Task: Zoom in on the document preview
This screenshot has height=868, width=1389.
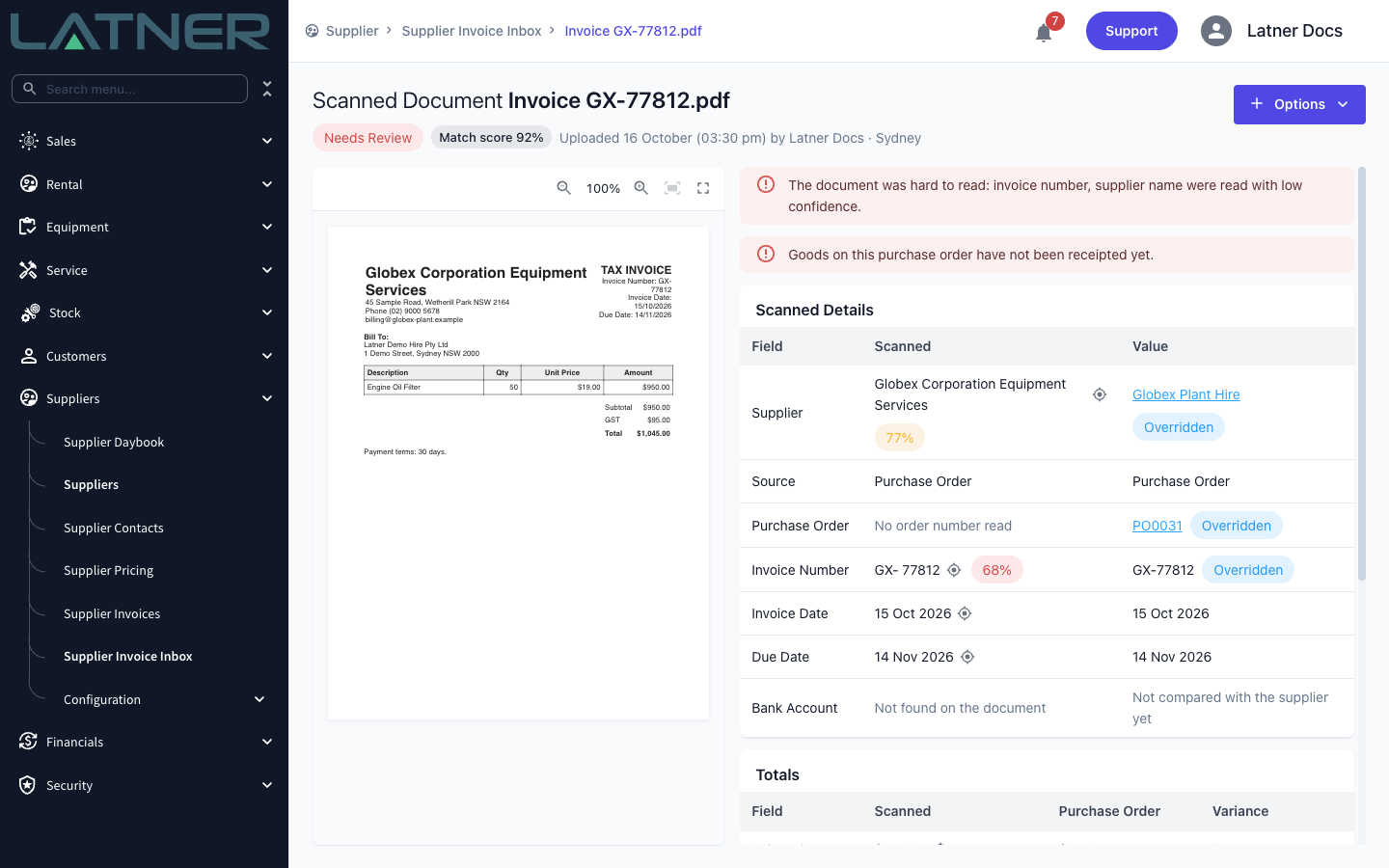Action: [x=641, y=188]
